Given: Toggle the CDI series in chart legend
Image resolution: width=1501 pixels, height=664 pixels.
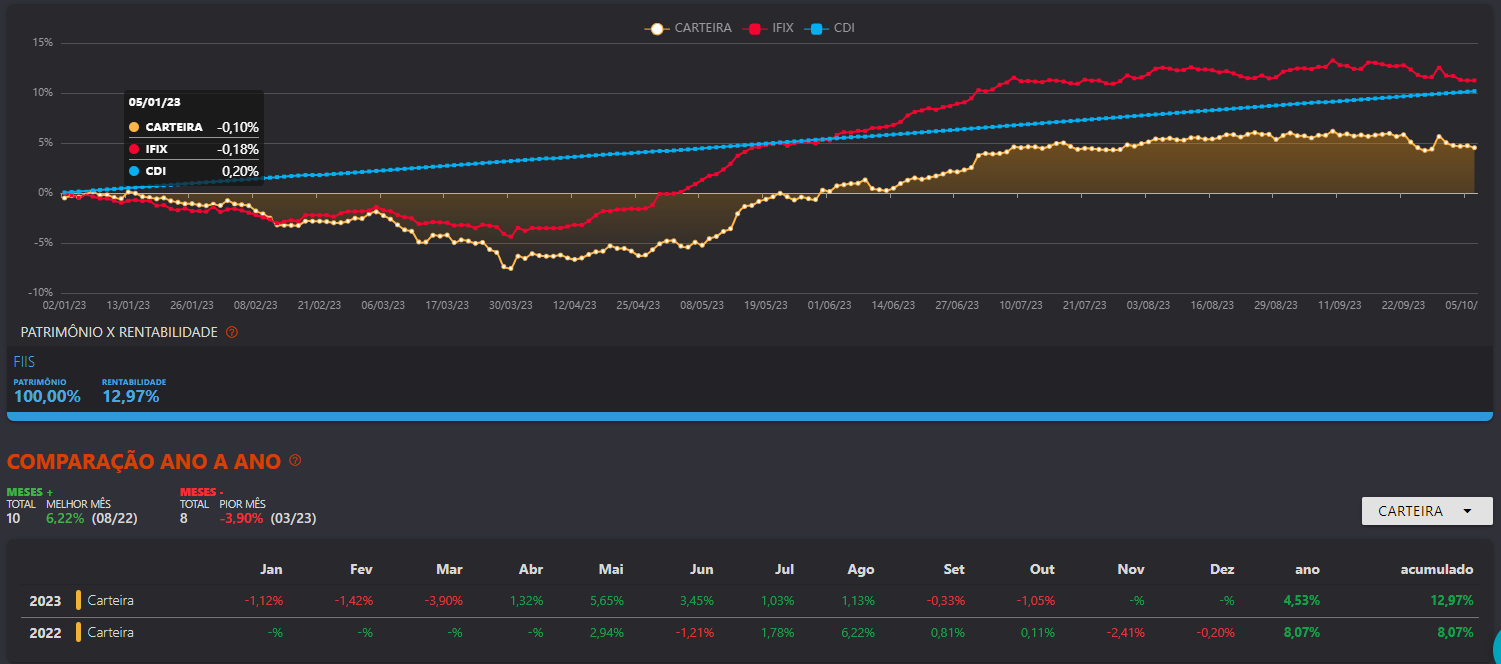Looking at the screenshot, I should [831, 28].
